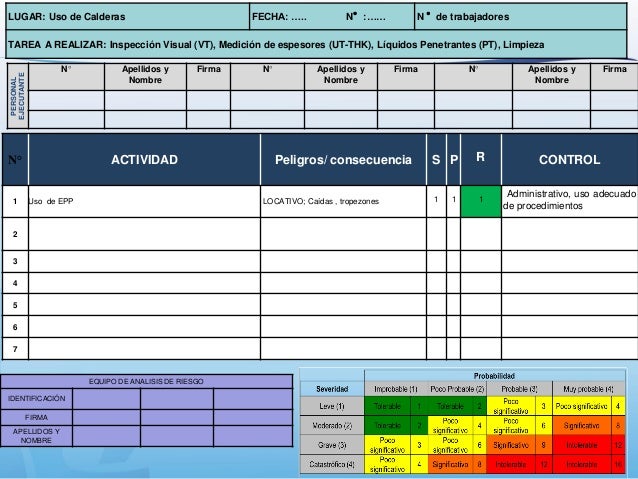Click the empty ACTIVIDAD cell in row 2

point(144,234)
